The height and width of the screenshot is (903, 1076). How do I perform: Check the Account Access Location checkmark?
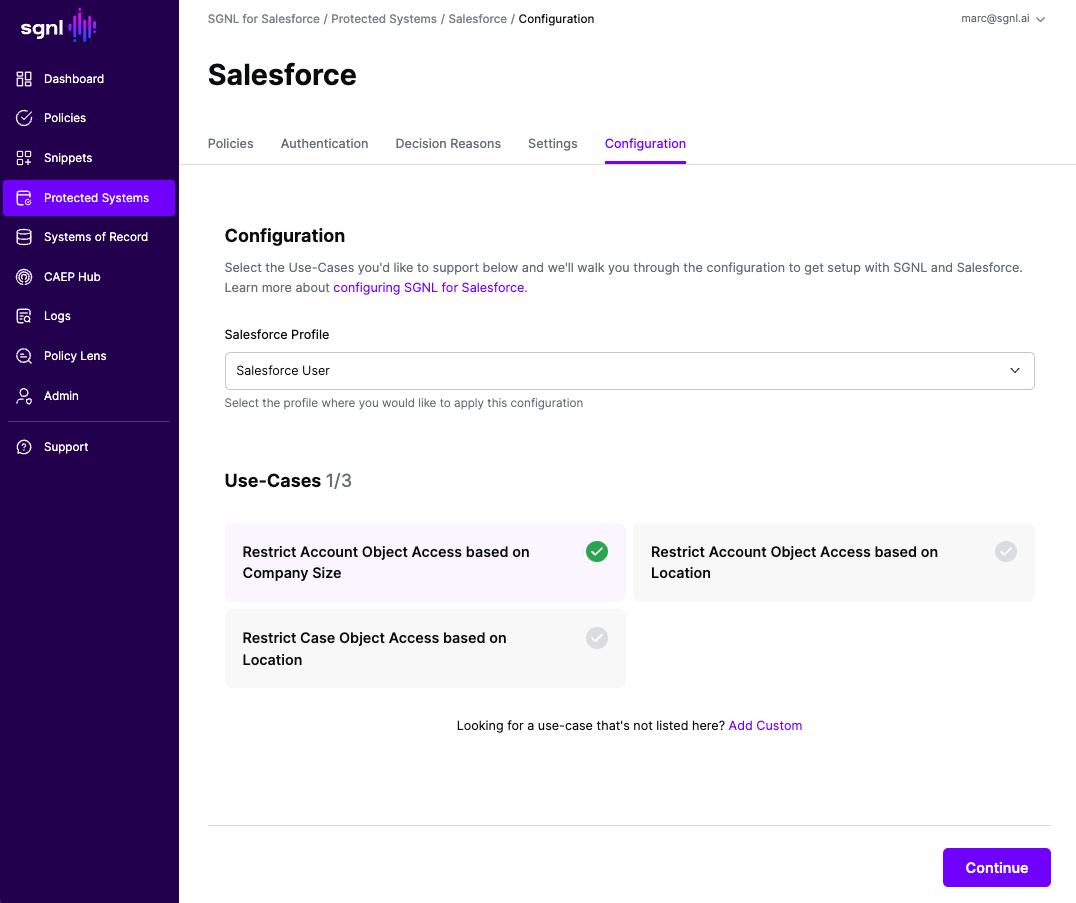(x=1005, y=552)
